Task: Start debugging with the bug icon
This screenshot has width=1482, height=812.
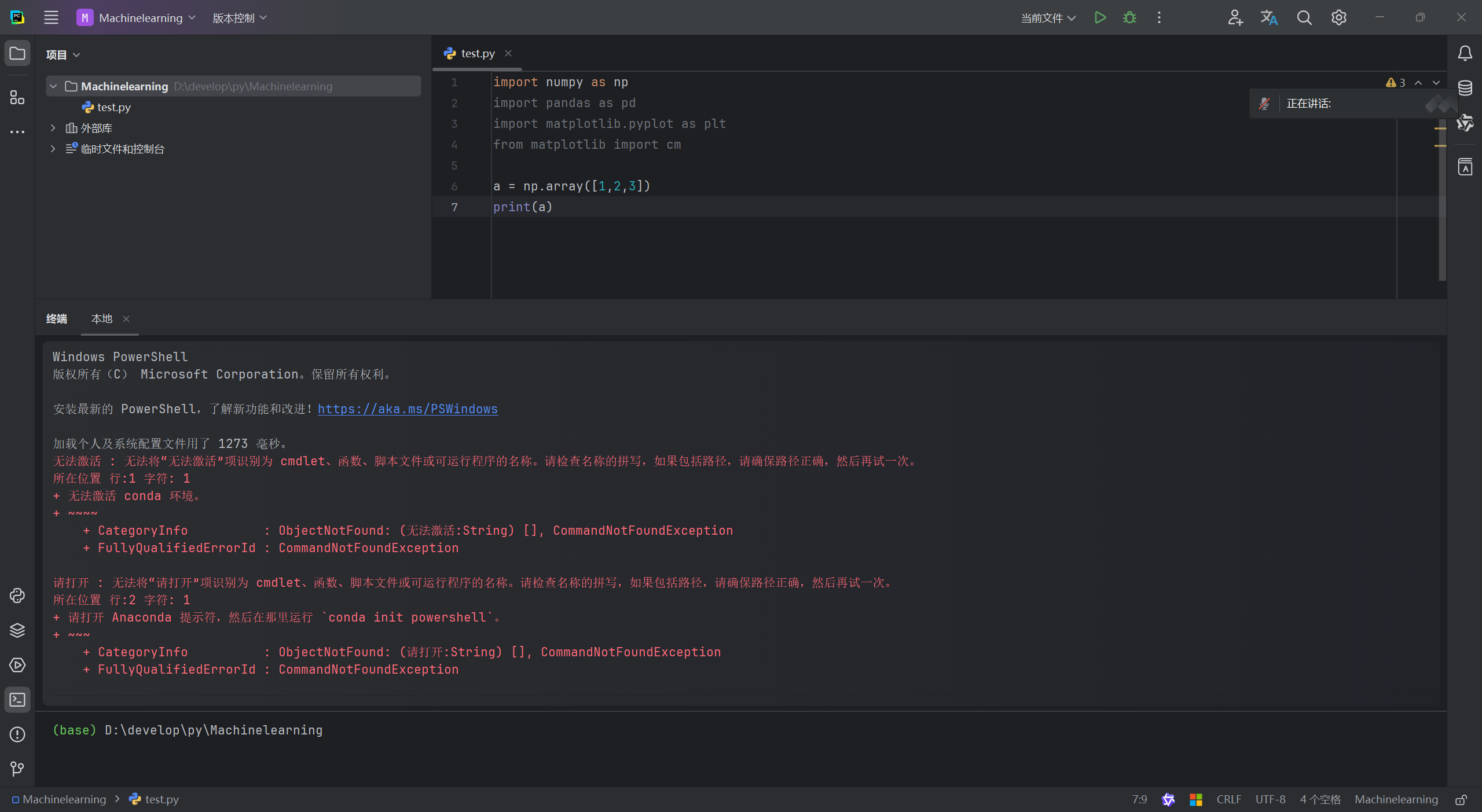Action: 1129,17
